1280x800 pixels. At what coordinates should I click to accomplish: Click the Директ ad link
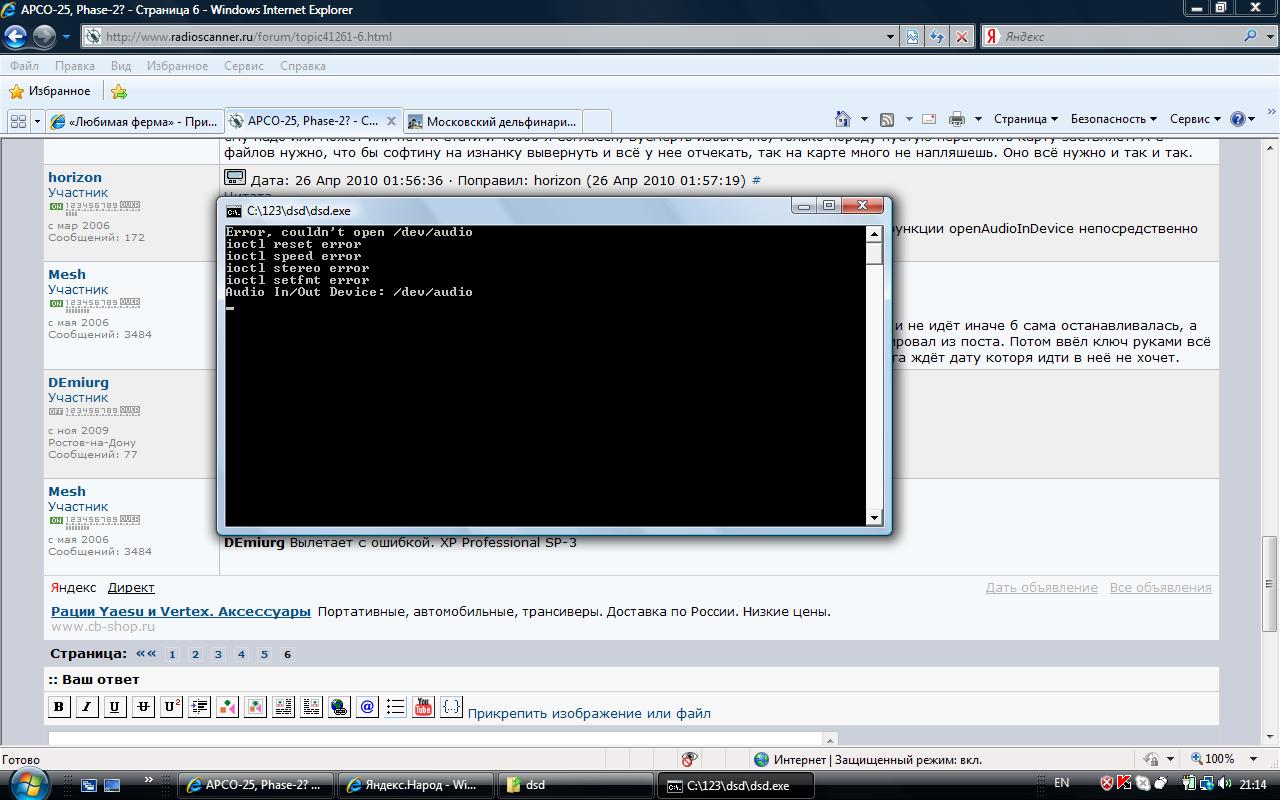point(131,587)
